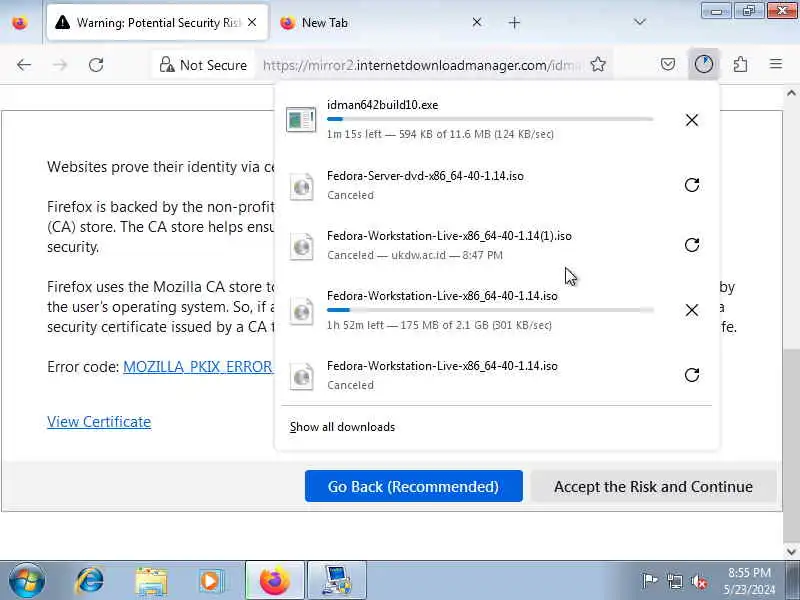The width and height of the screenshot is (800, 600).
Task: Retry the last canceled Fedora-Workstation-Live iso
Action: click(692, 375)
